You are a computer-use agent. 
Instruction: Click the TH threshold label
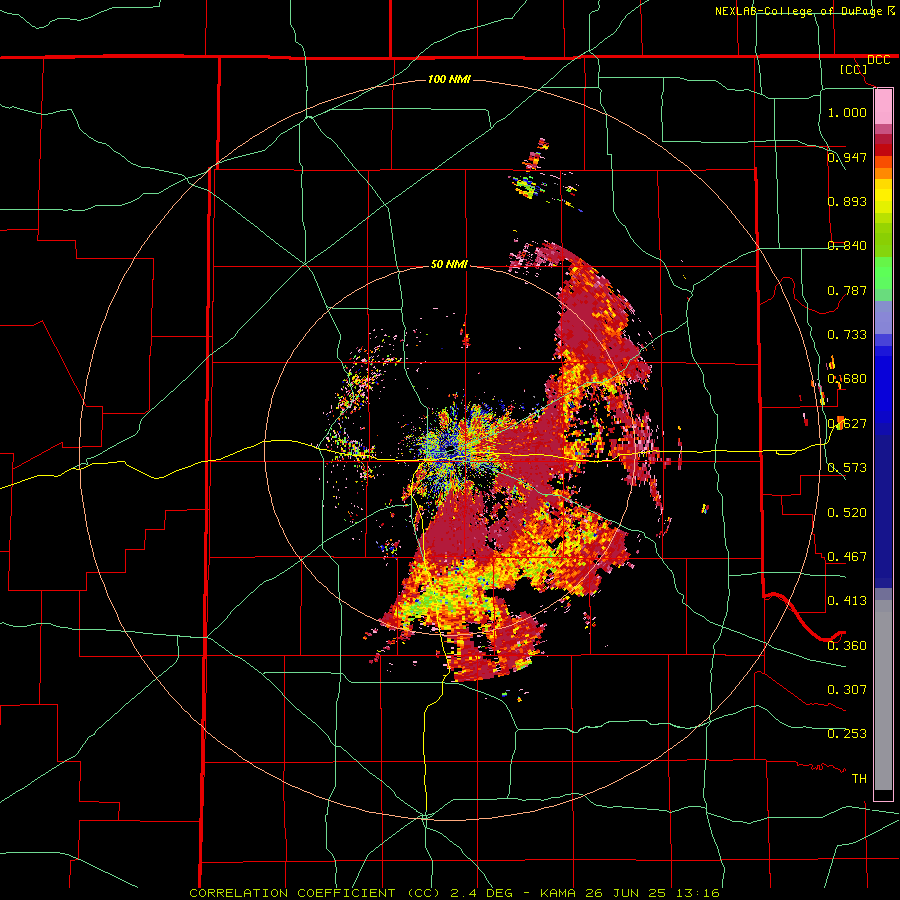[859, 778]
